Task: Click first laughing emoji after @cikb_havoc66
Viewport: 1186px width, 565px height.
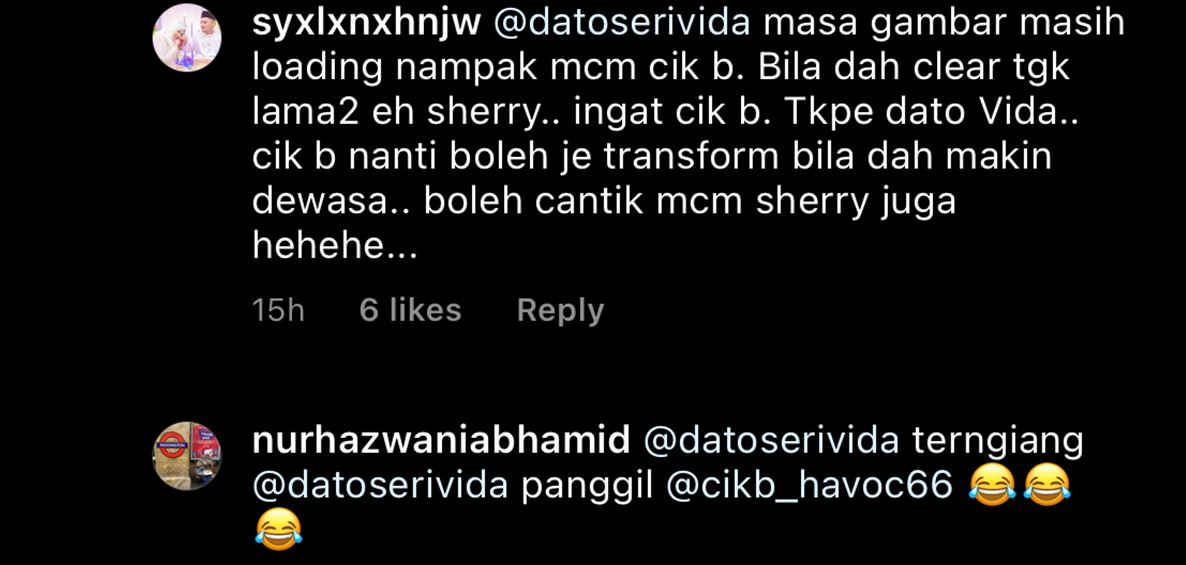Action: pos(992,486)
